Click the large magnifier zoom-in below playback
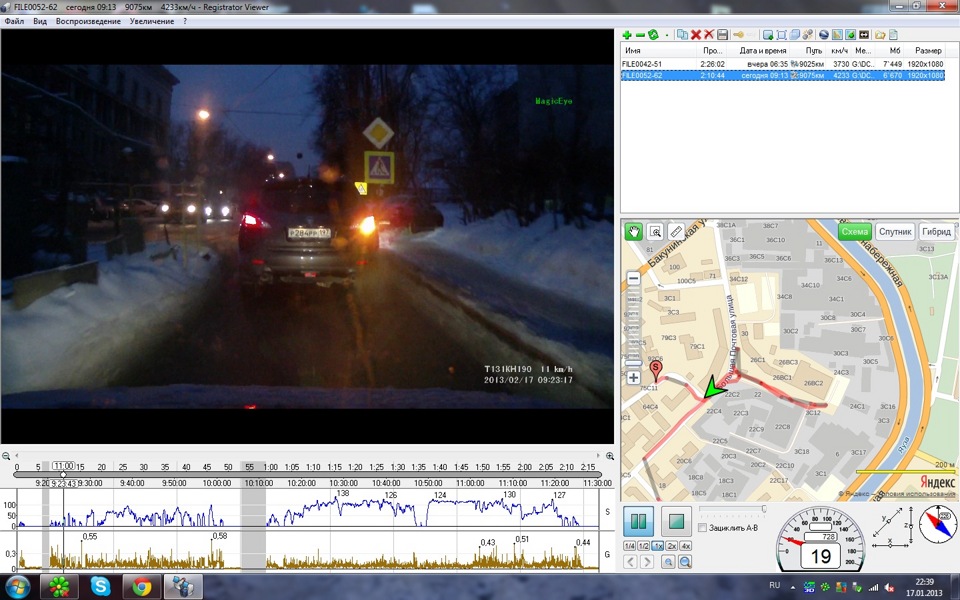 click(x=685, y=561)
